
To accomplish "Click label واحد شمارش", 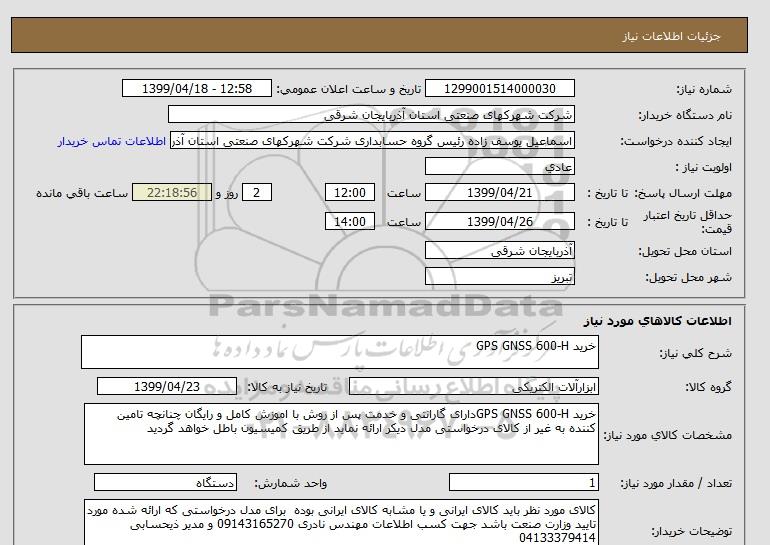I will [x=291, y=484].
